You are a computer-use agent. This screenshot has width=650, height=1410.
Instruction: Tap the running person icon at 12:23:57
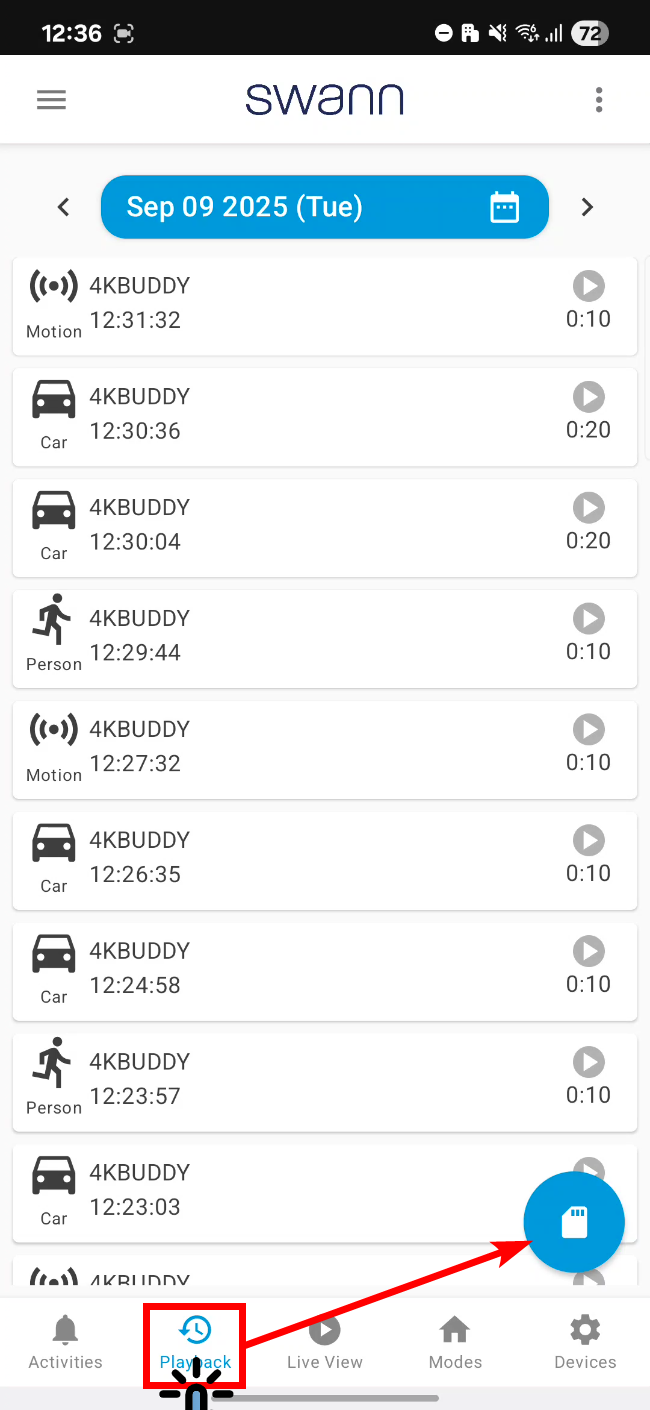pos(53,1062)
